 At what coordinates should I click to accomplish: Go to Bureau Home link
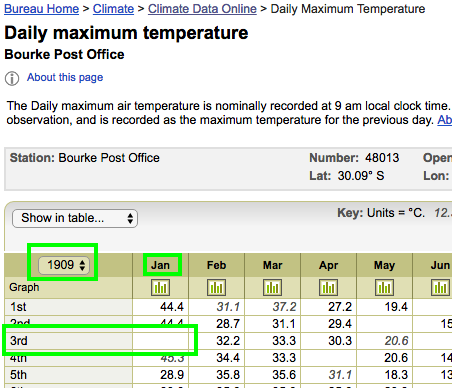coord(42,9)
